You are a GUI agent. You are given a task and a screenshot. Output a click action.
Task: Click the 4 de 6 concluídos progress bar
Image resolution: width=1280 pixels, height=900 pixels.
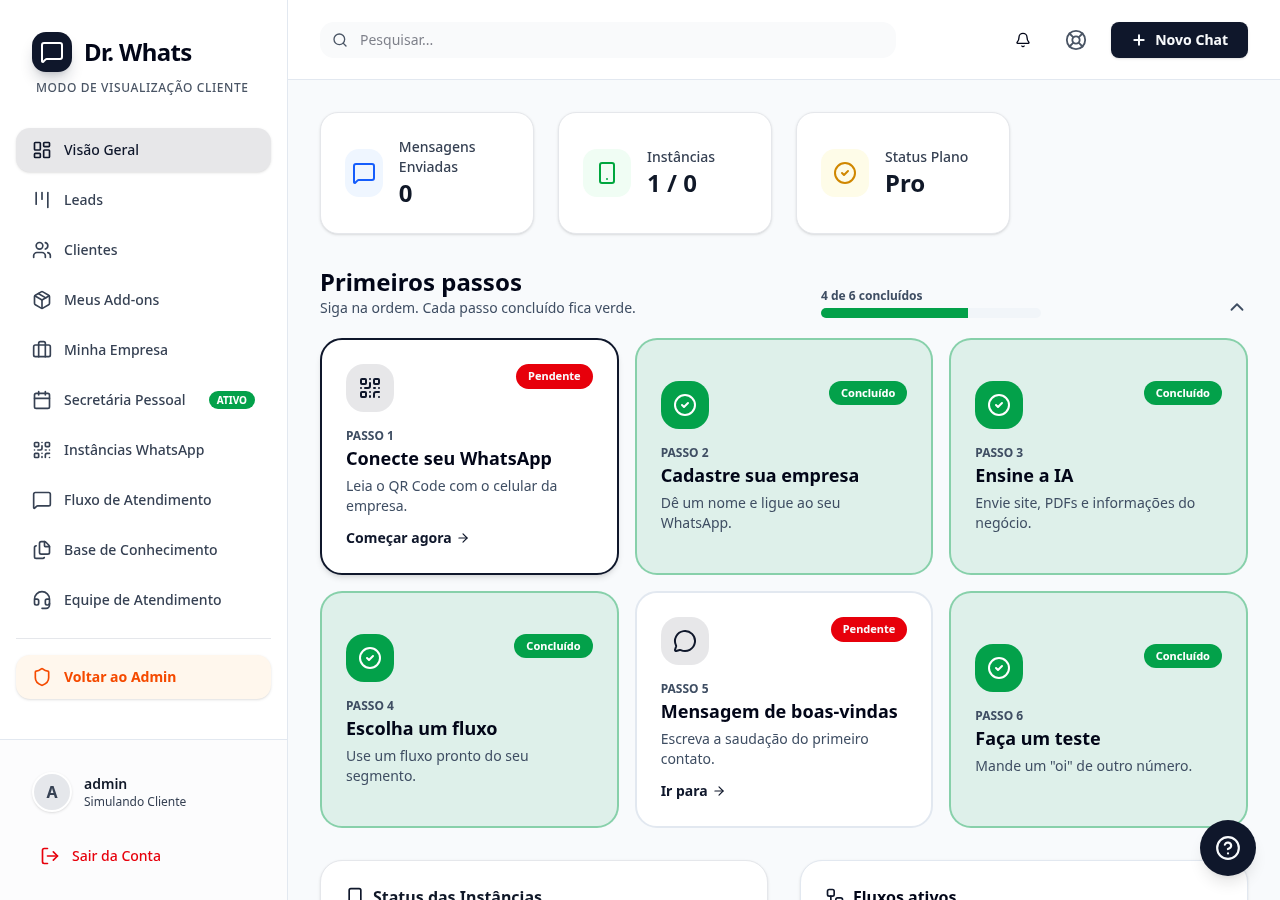coord(930,313)
